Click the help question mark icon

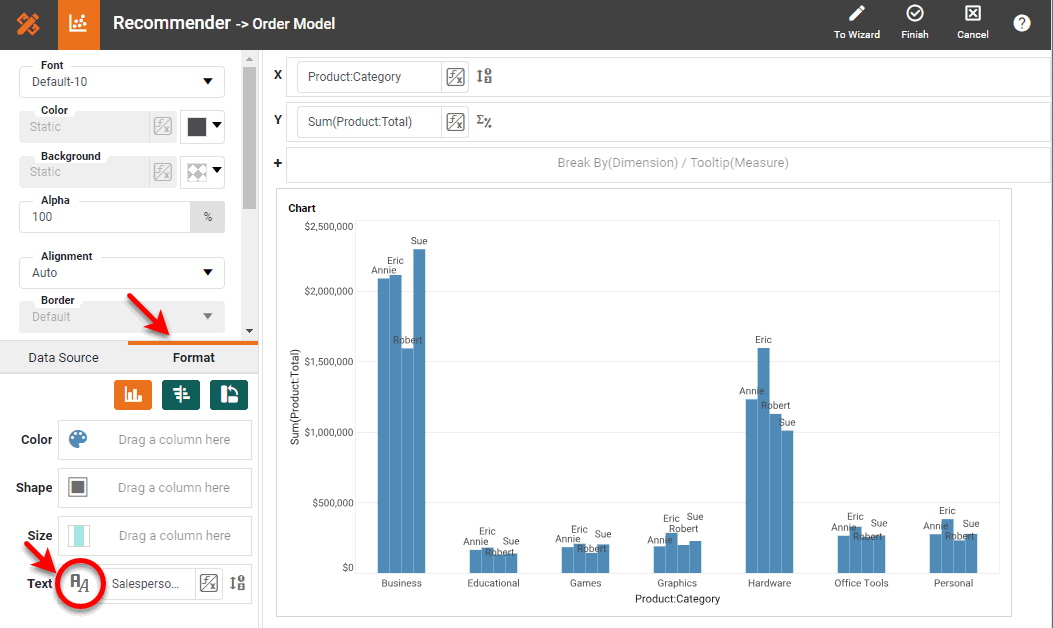pyautogui.click(x=1021, y=23)
